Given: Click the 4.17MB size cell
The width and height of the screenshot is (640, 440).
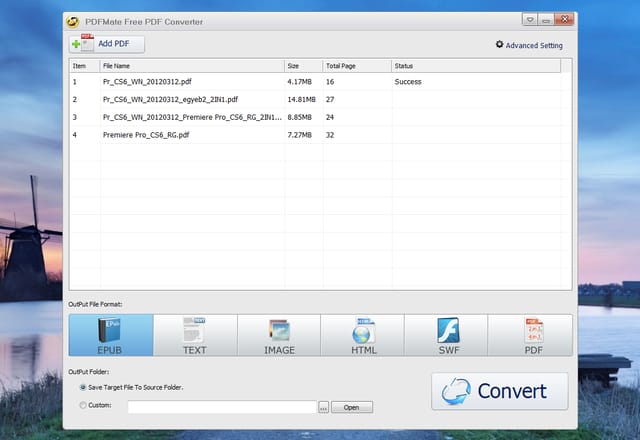Looking at the screenshot, I should 299,82.
